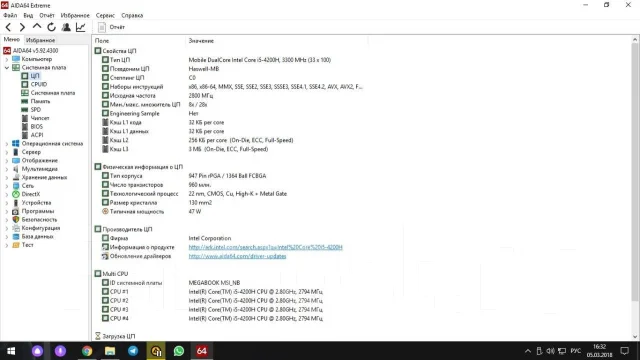Show hidden tray icons chevron
Viewport: 640px width, 360px height.
528,351
